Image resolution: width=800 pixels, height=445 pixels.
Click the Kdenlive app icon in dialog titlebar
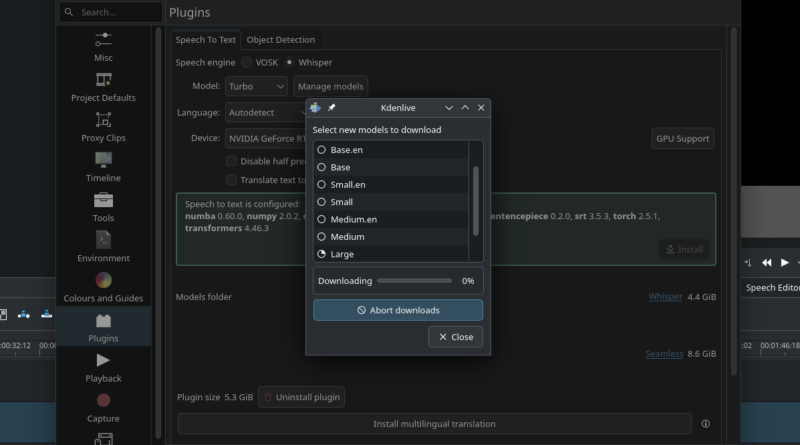pos(315,108)
